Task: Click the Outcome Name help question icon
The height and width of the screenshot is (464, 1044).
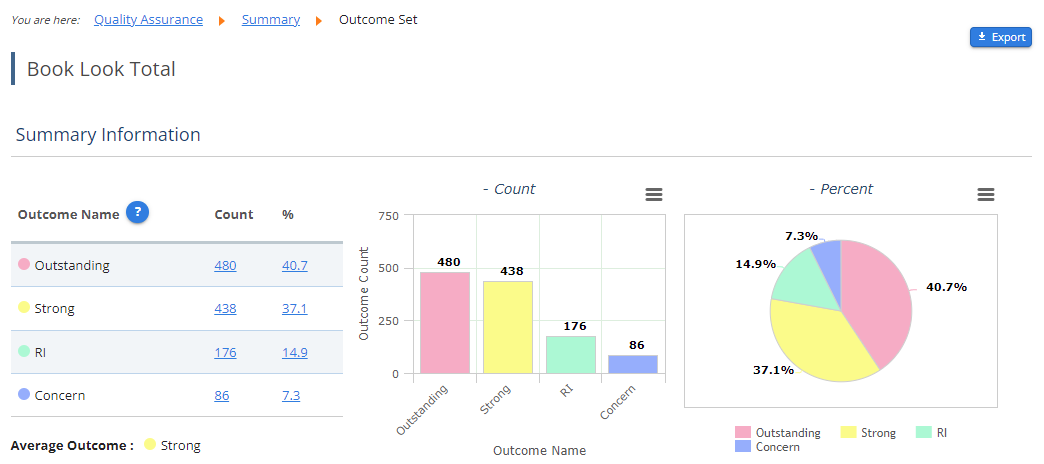Action: [137, 213]
